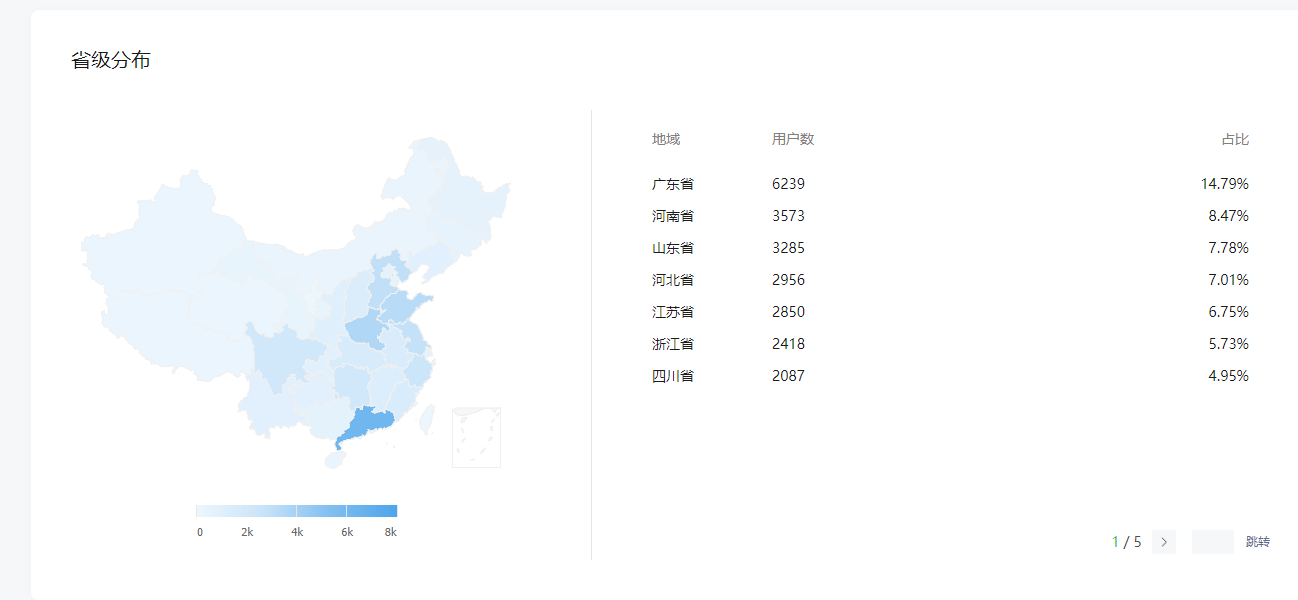1298x600 pixels.
Task: Go to next page of province table
Action: (1163, 542)
